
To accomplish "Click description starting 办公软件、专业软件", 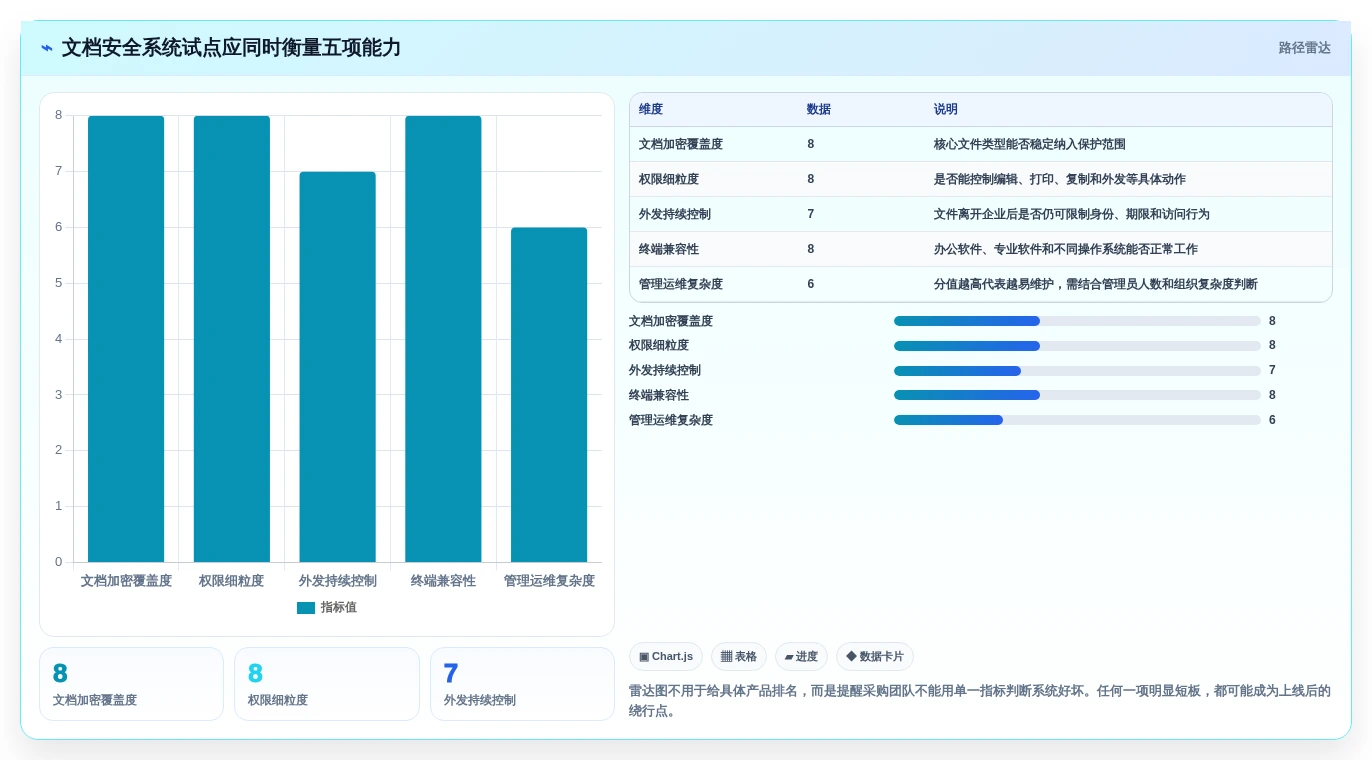I will pos(1066,249).
